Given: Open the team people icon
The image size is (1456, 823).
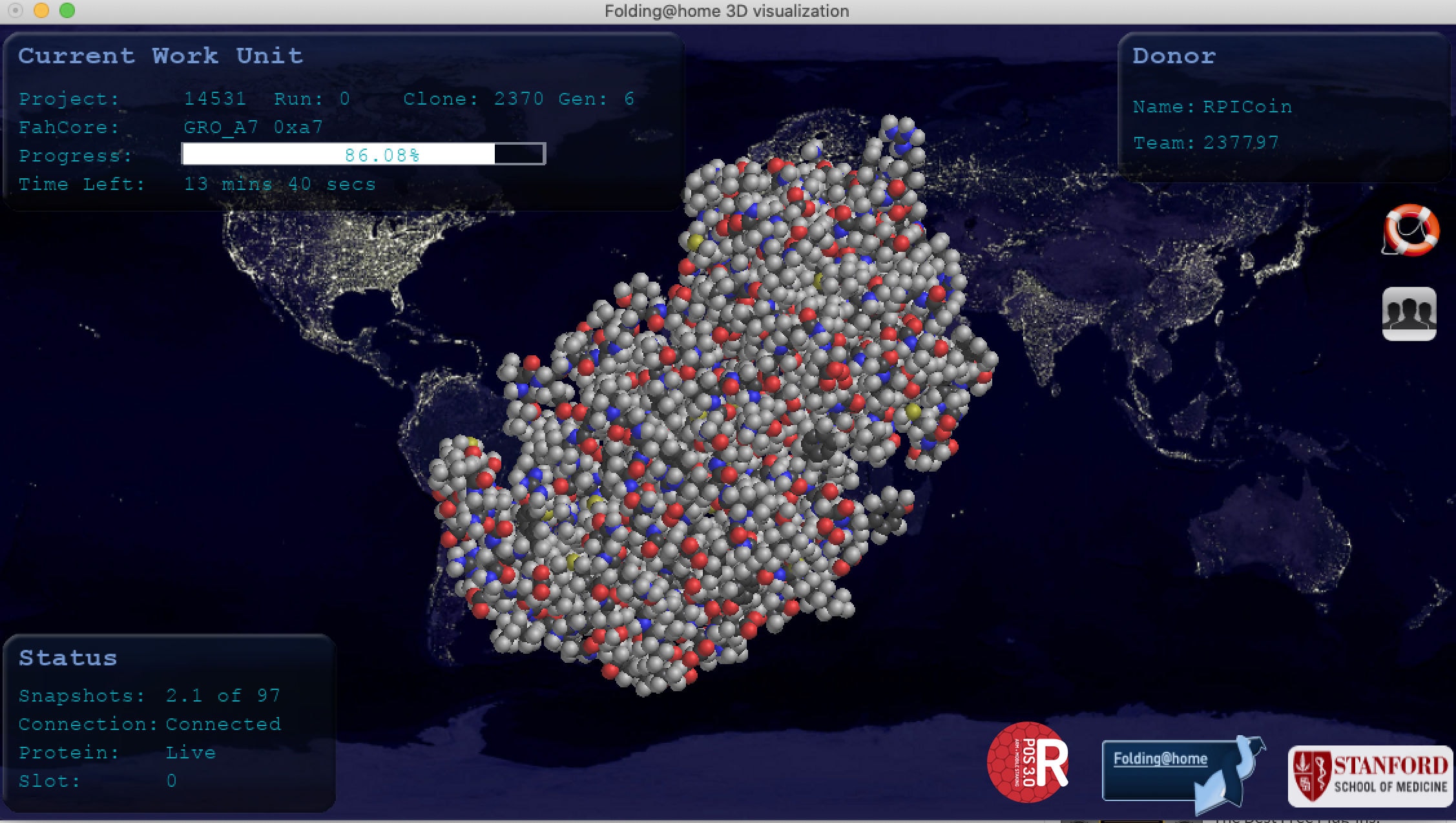Looking at the screenshot, I should coord(1409,314).
